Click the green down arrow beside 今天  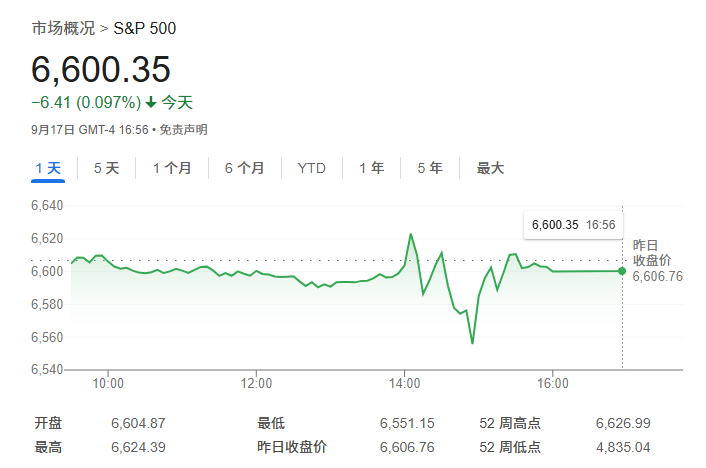(151, 102)
